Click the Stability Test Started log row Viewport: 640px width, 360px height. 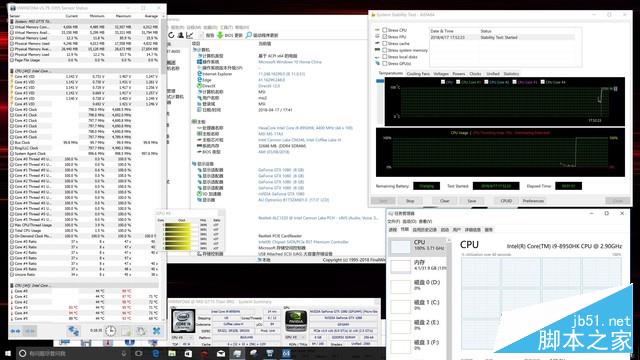(x=502, y=37)
